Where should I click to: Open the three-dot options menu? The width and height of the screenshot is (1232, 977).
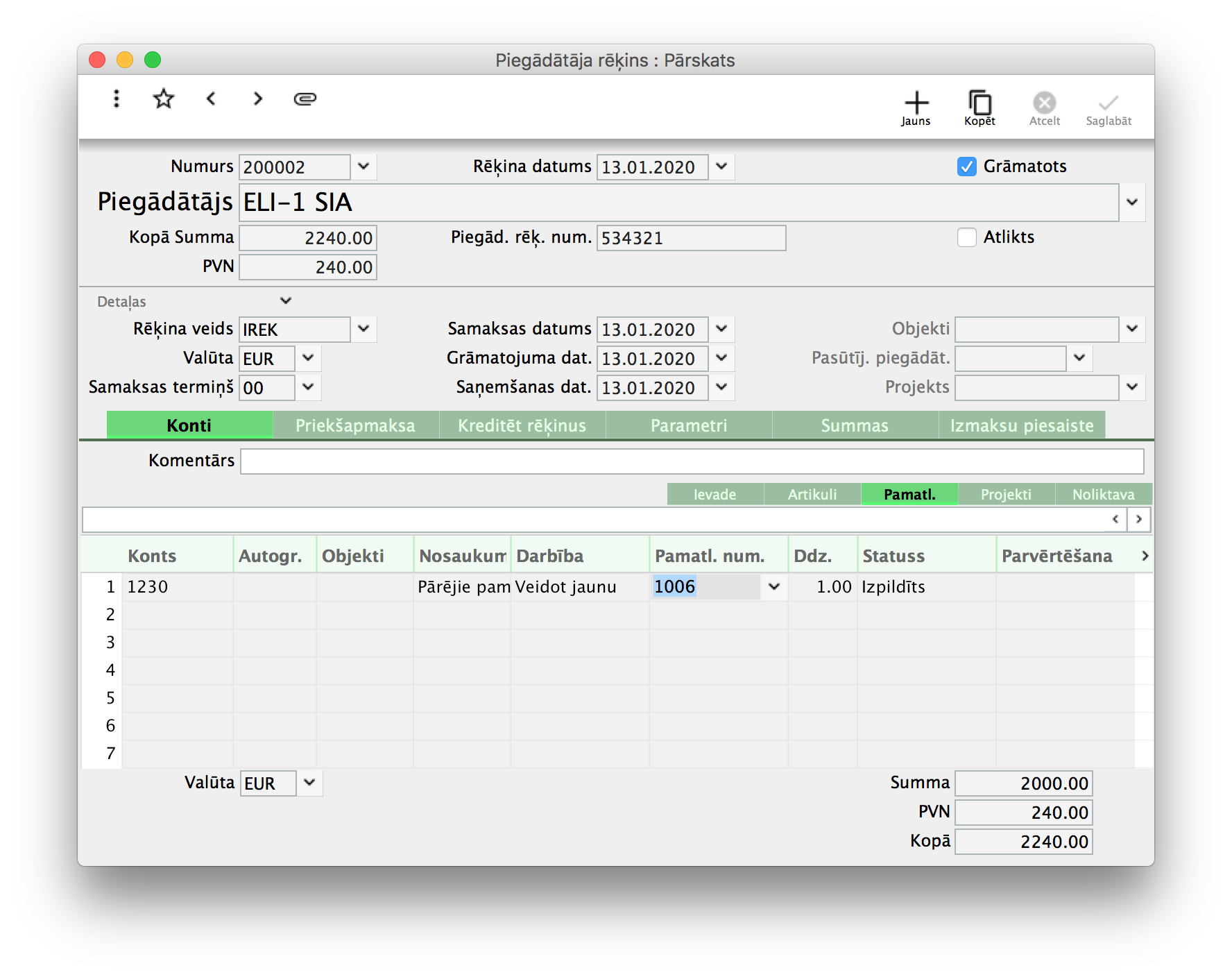pos(117,99)
